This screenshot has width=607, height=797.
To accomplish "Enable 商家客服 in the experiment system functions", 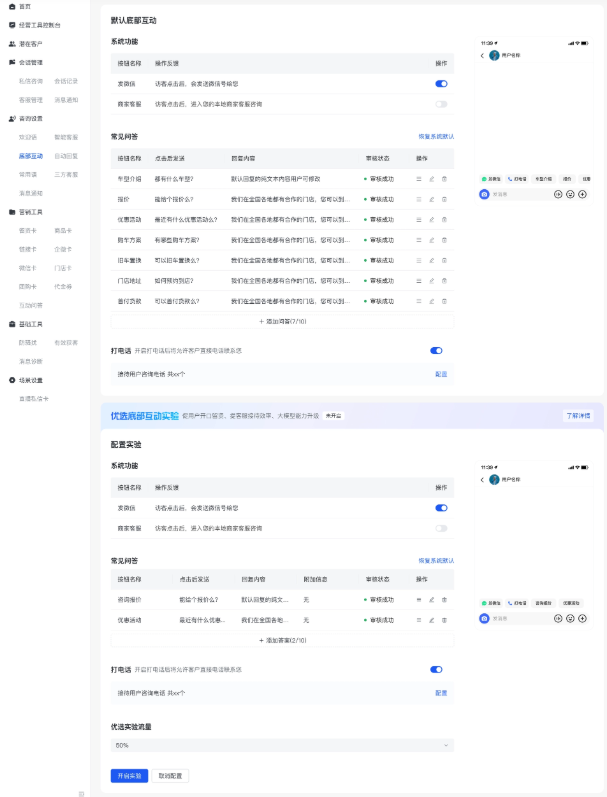I will [x=441, y=528].
